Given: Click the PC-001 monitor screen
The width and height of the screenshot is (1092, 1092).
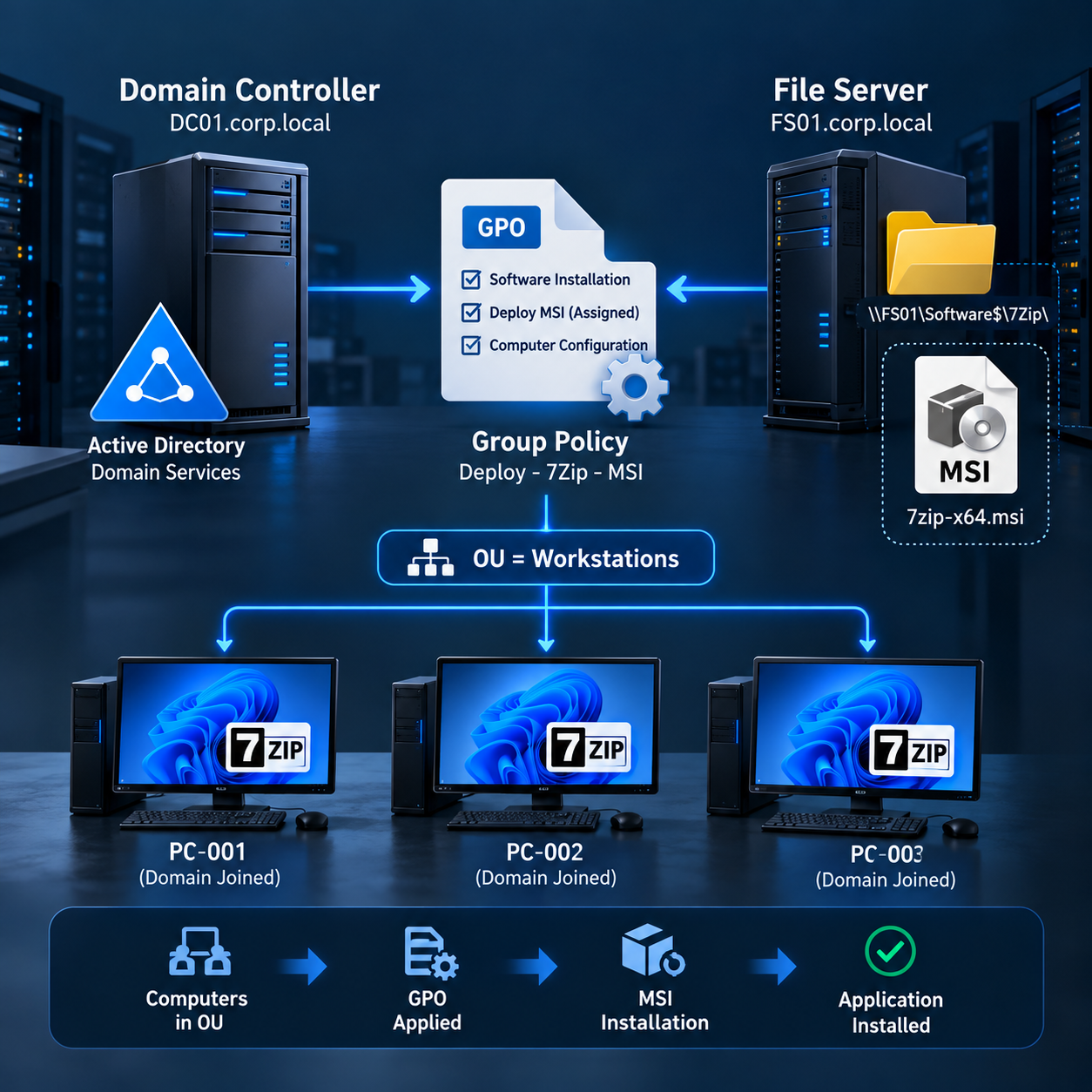Looking at the screenshot, I should click(x=226, y=723).
